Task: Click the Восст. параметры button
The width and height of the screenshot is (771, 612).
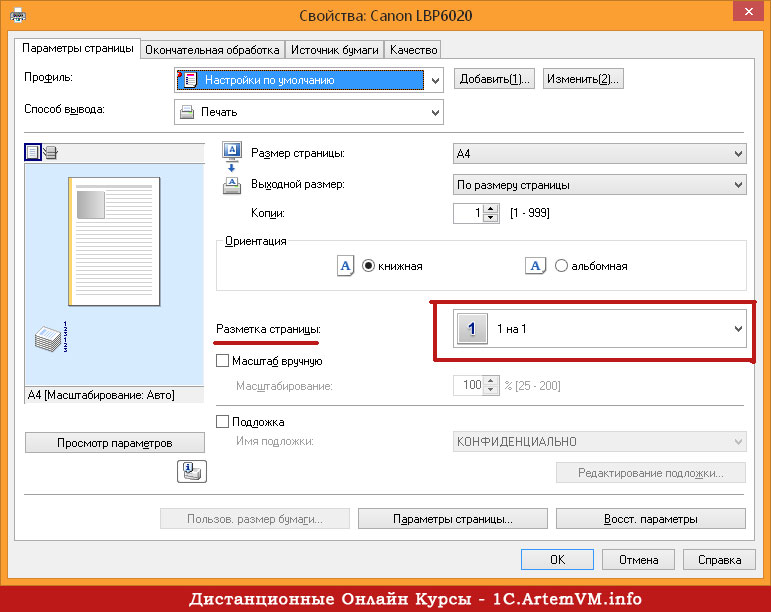Action: (x=650, y=519)
